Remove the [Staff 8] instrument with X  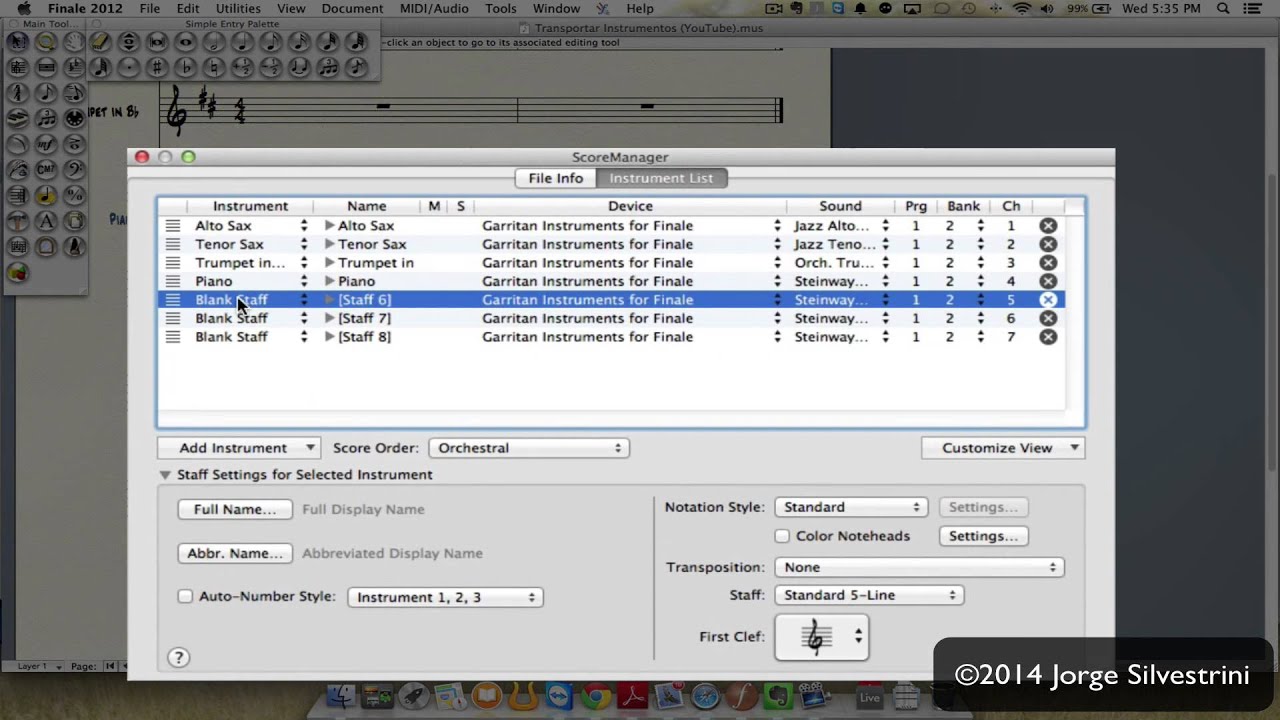pyautogui.click(x=1048, y=337)
